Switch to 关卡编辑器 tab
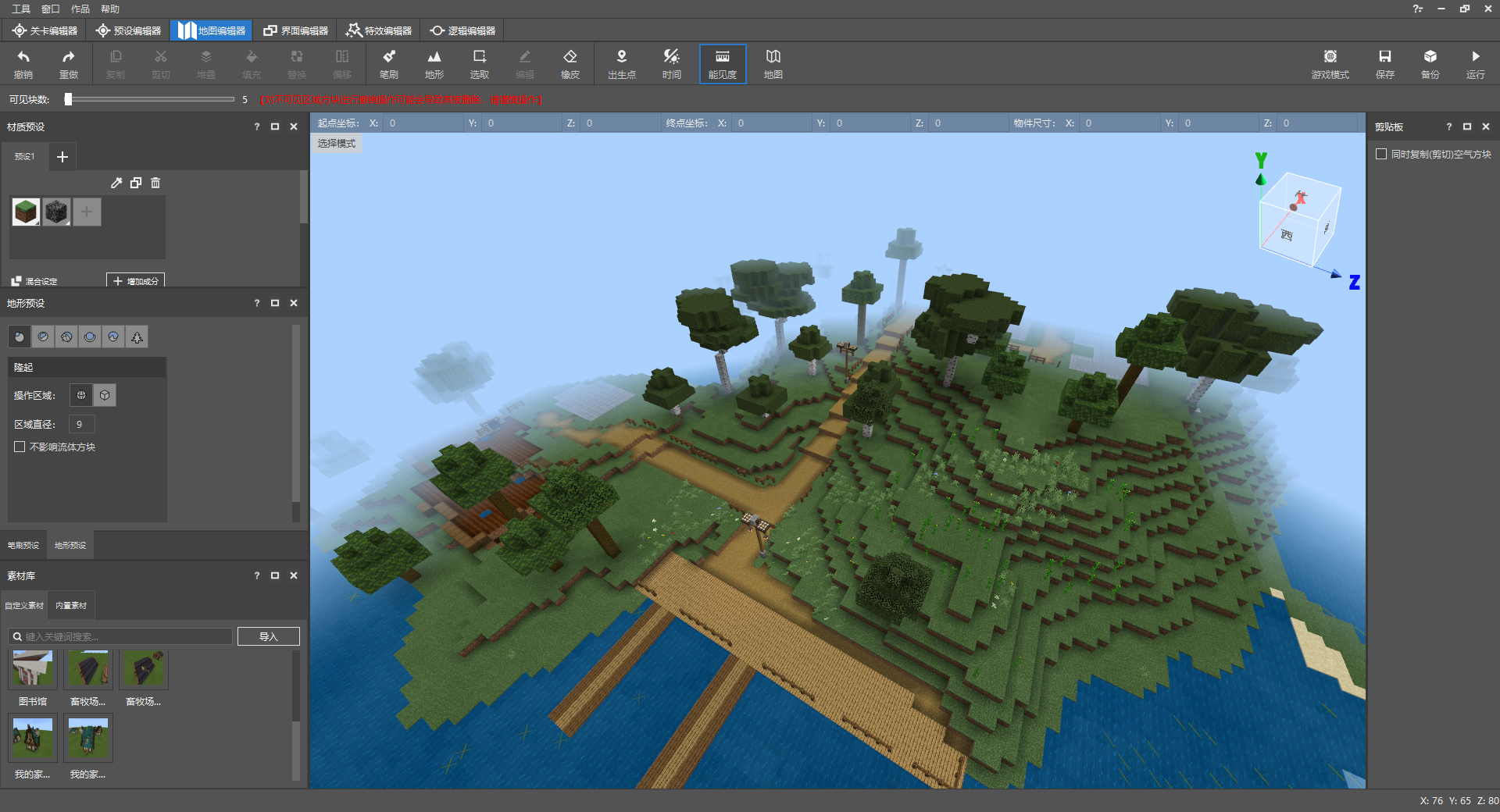This screenshot has width=1500, height=812. pyautogui.click(x=45, y=30)
